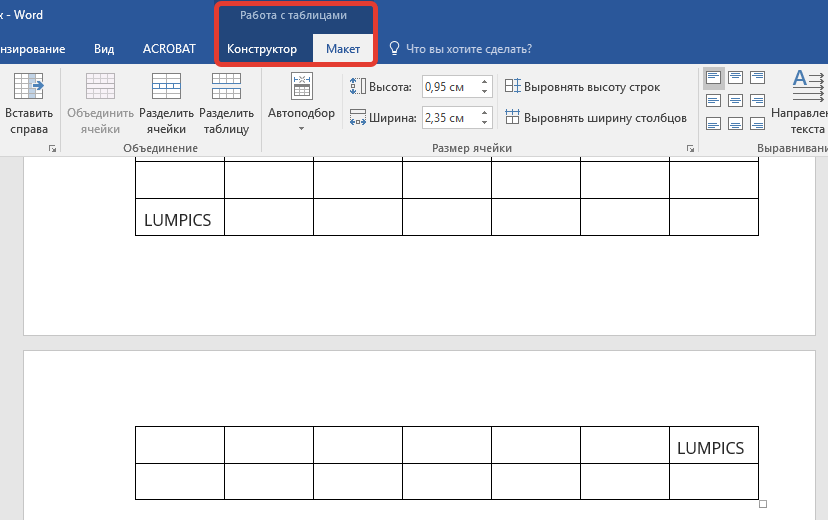Select the align top right cell option
Screen dimensions: 828x520
tap(757, 78)
